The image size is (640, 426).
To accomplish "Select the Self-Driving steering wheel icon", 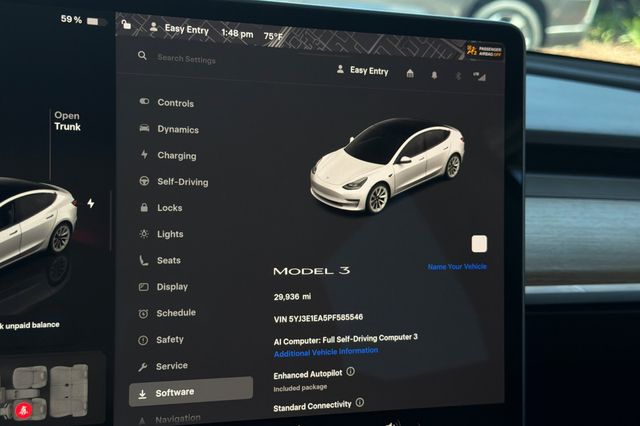I will click(144, 182).
